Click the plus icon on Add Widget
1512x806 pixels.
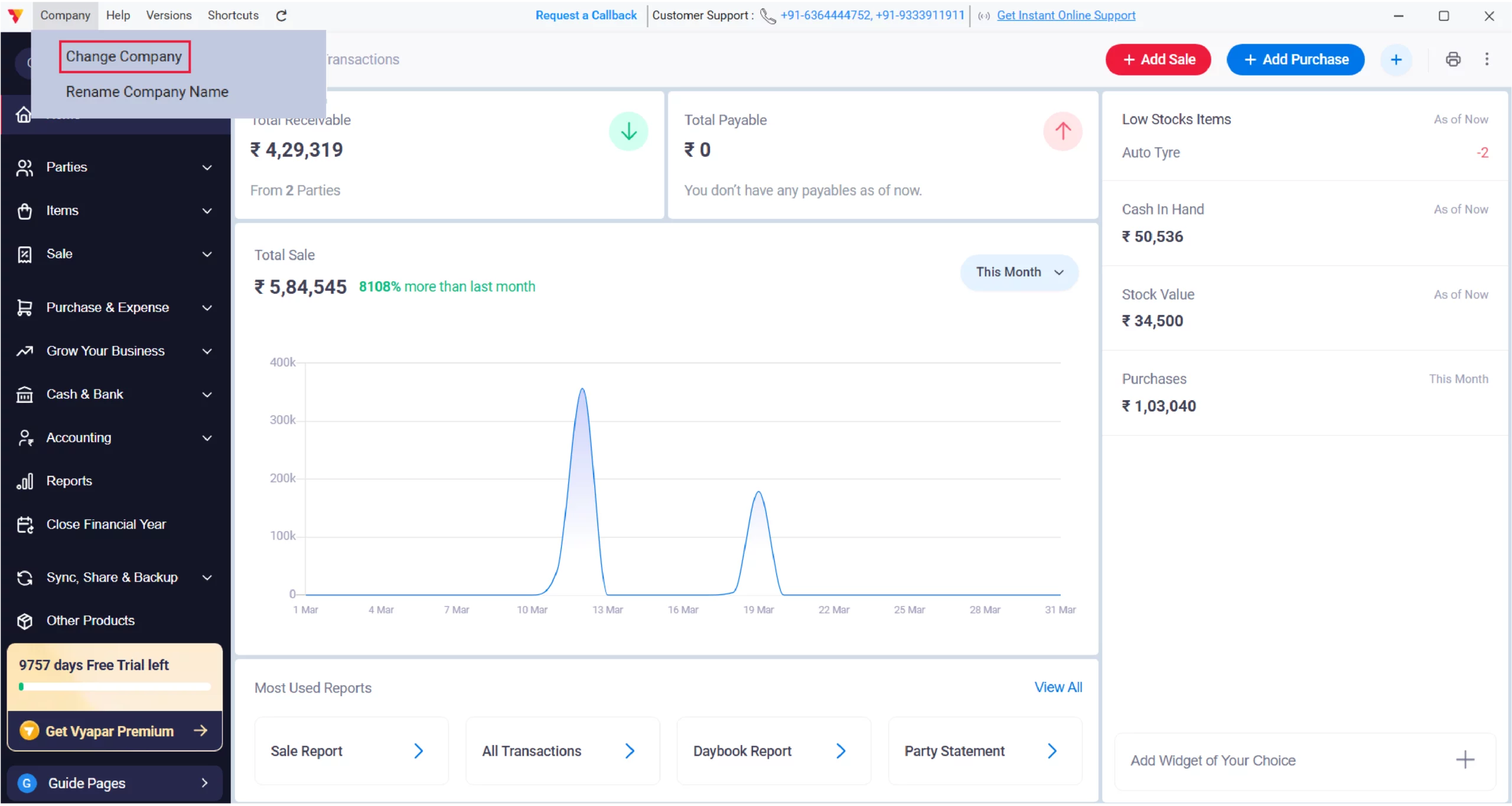1465,760
